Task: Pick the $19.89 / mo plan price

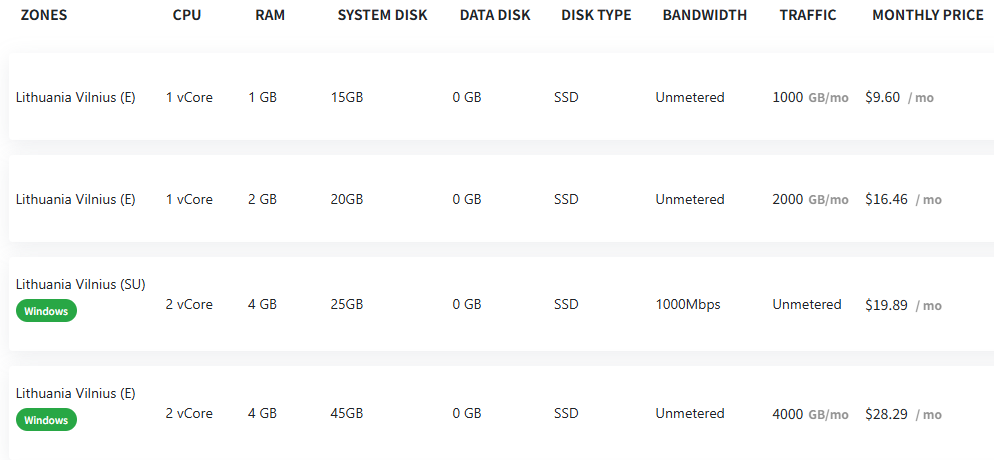Action: pos(903,305)
